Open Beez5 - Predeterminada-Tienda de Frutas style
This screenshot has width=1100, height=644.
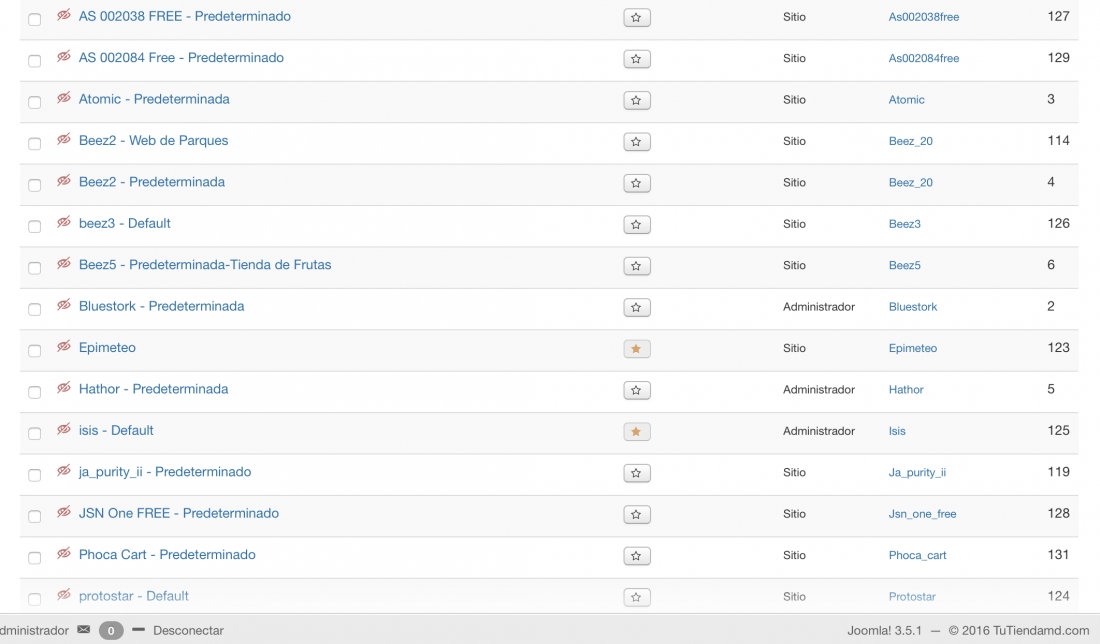tap(205, 264)
